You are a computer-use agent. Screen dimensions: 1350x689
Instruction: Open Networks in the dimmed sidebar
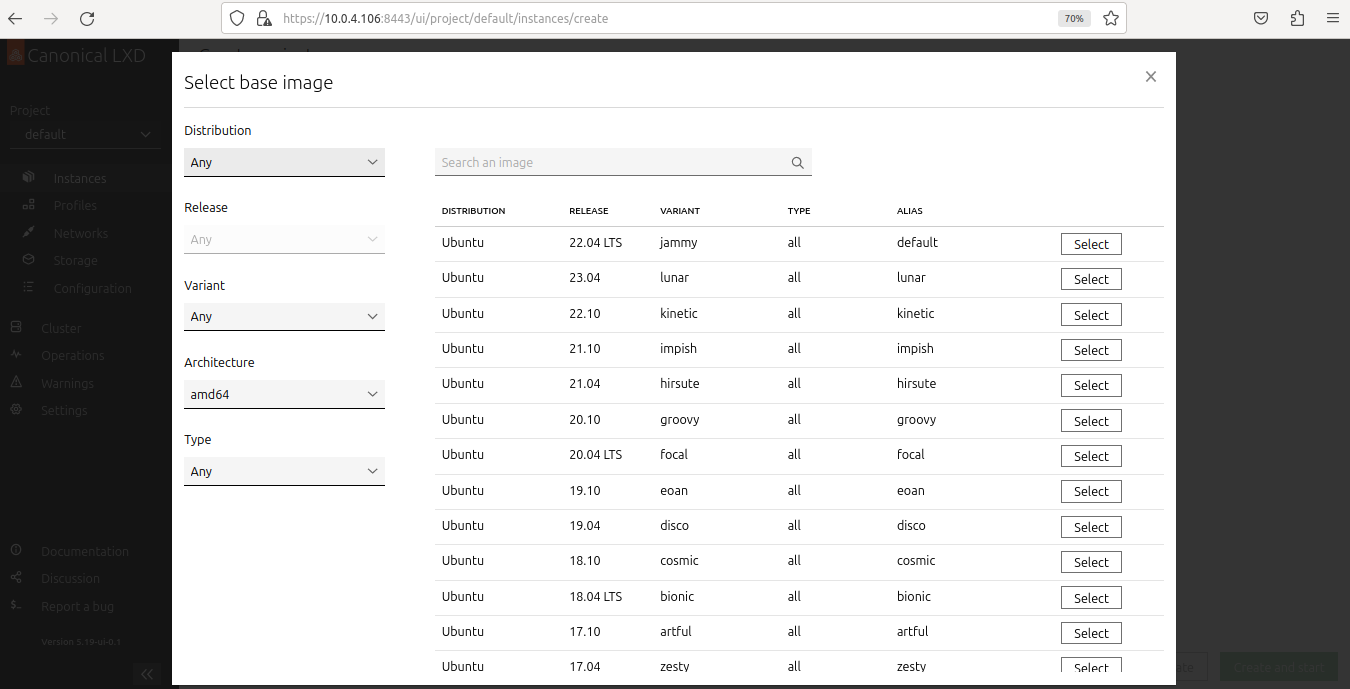coord(80,233)
